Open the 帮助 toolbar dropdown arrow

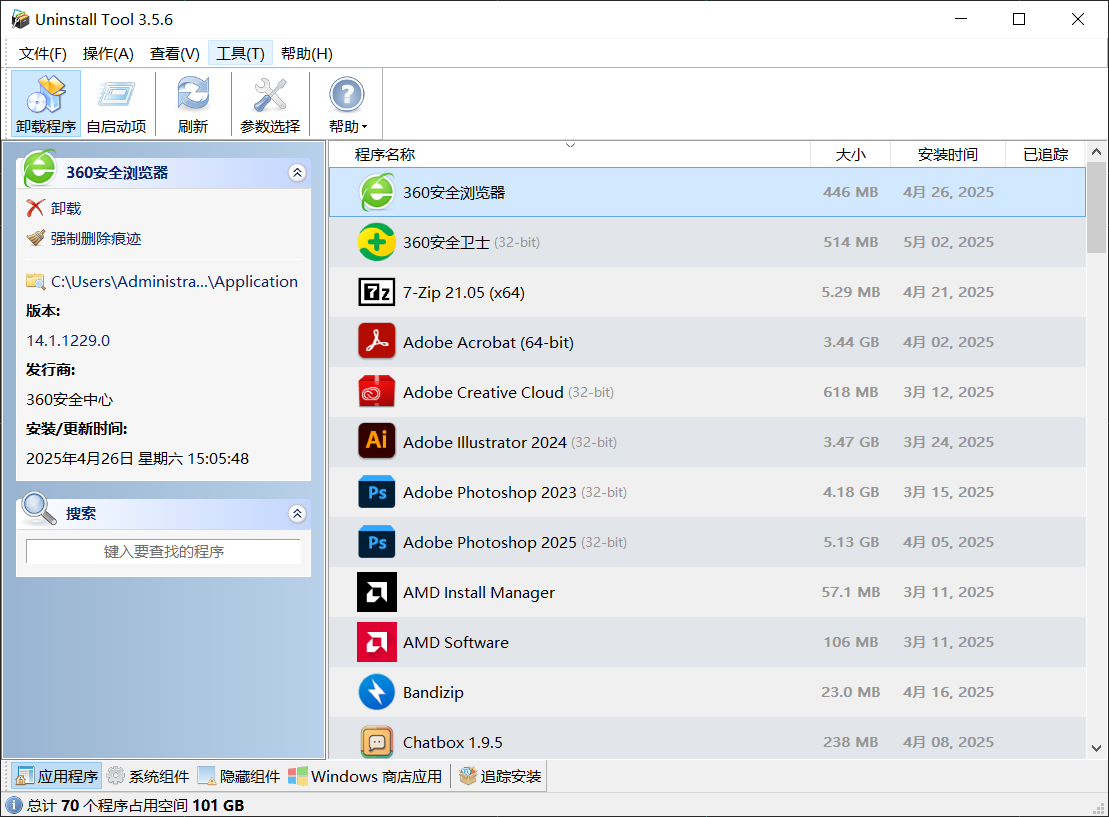click(x=364, y=127)
